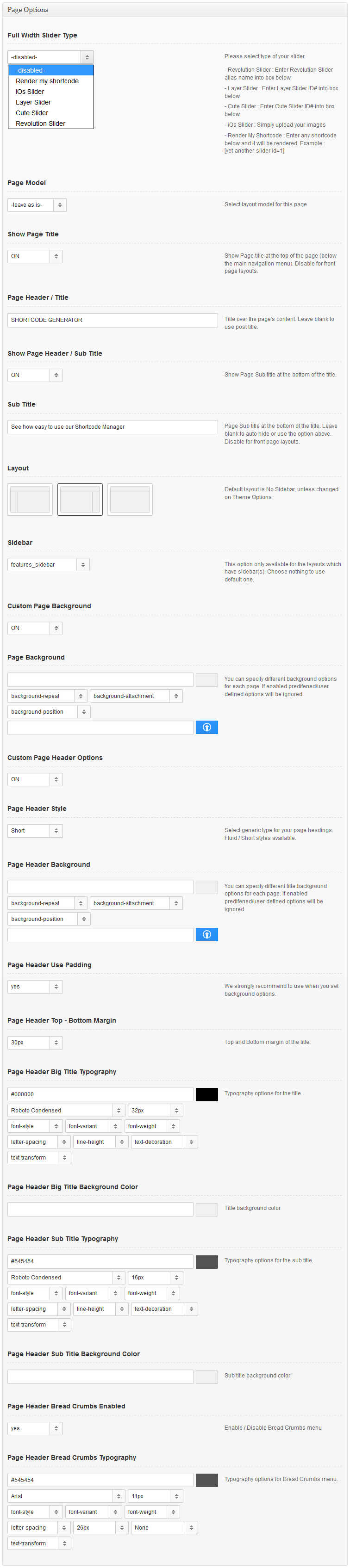Click the upload button under Page Background
Screen dimensions: 350x1568
pyautogui.click(x=206, y=728)
